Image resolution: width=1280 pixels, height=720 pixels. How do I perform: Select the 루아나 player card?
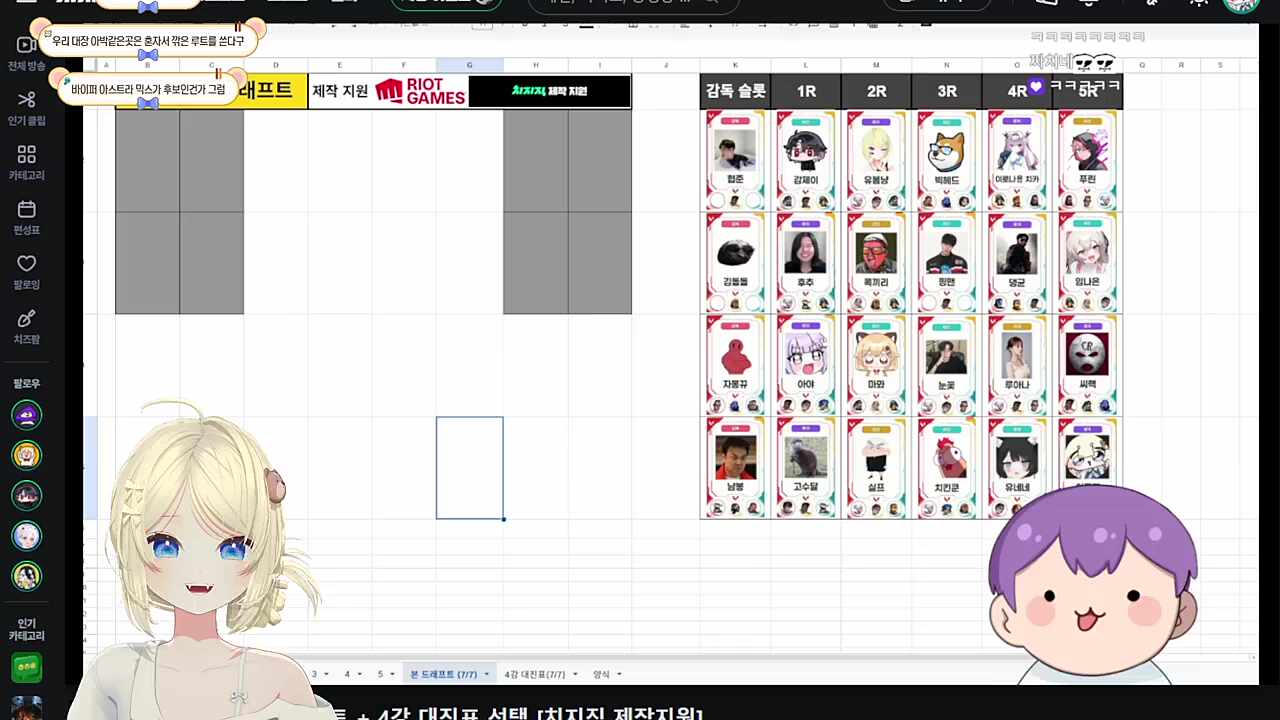[1017, 365]
